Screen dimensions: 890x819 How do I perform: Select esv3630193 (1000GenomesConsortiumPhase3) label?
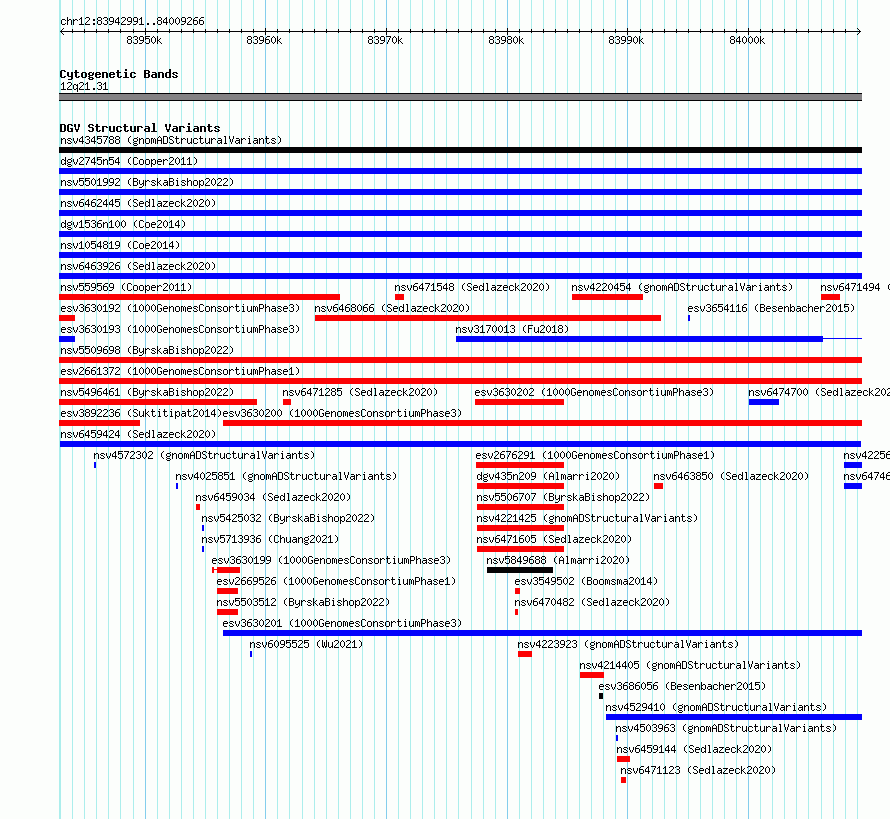(x=180, y=329)
